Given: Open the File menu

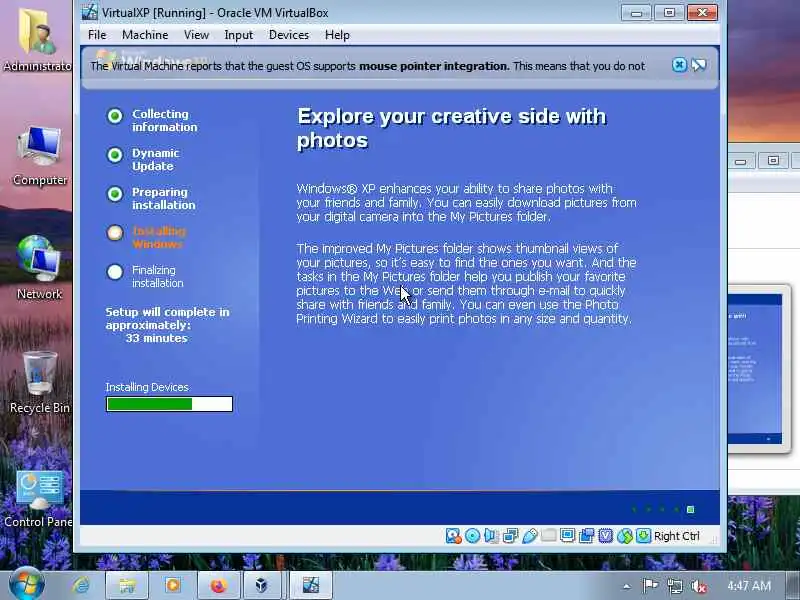Looking at the screenshot, I should click(x=97, y=35).
